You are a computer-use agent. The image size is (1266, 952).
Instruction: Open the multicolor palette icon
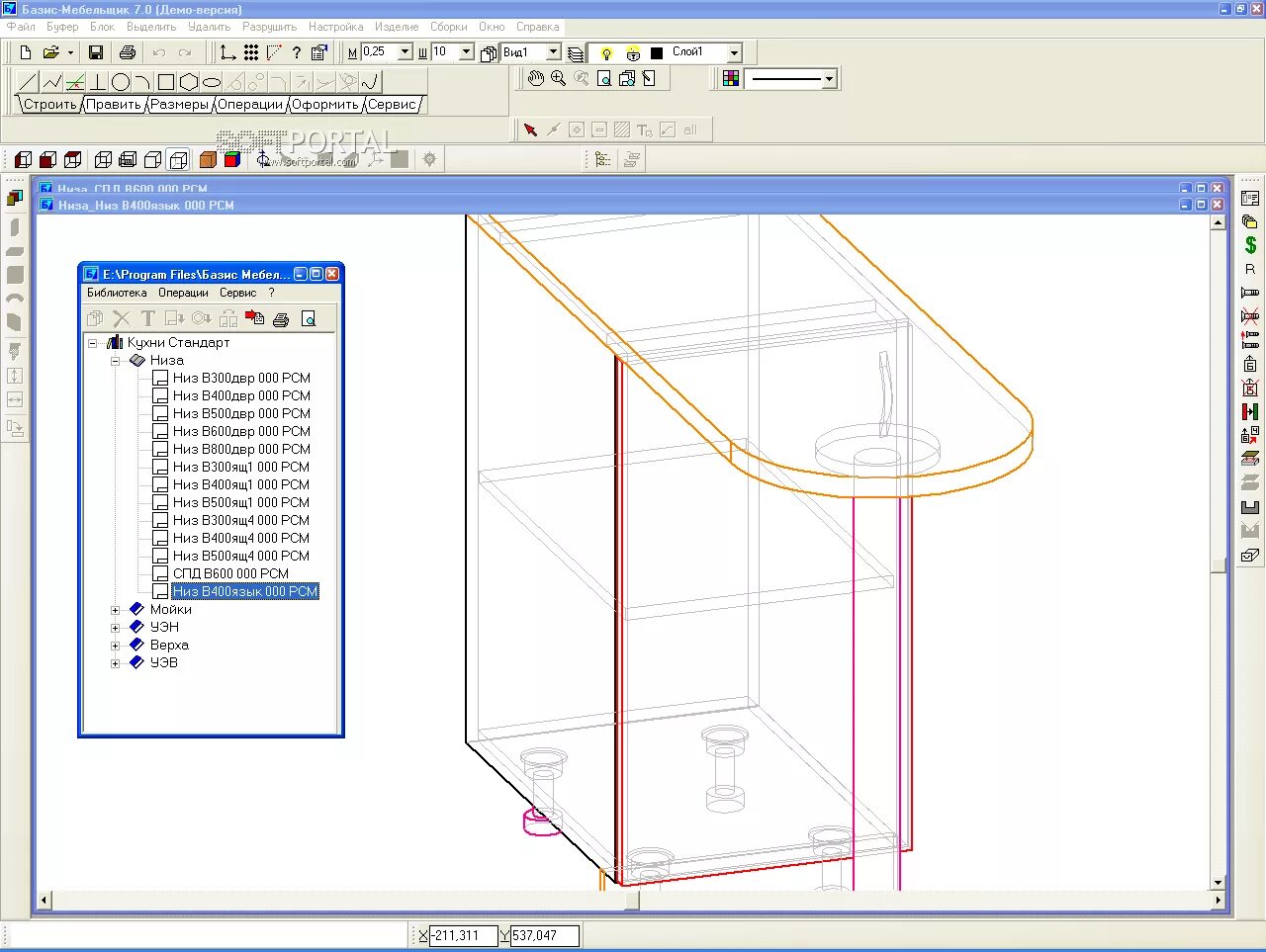[731, 78]
